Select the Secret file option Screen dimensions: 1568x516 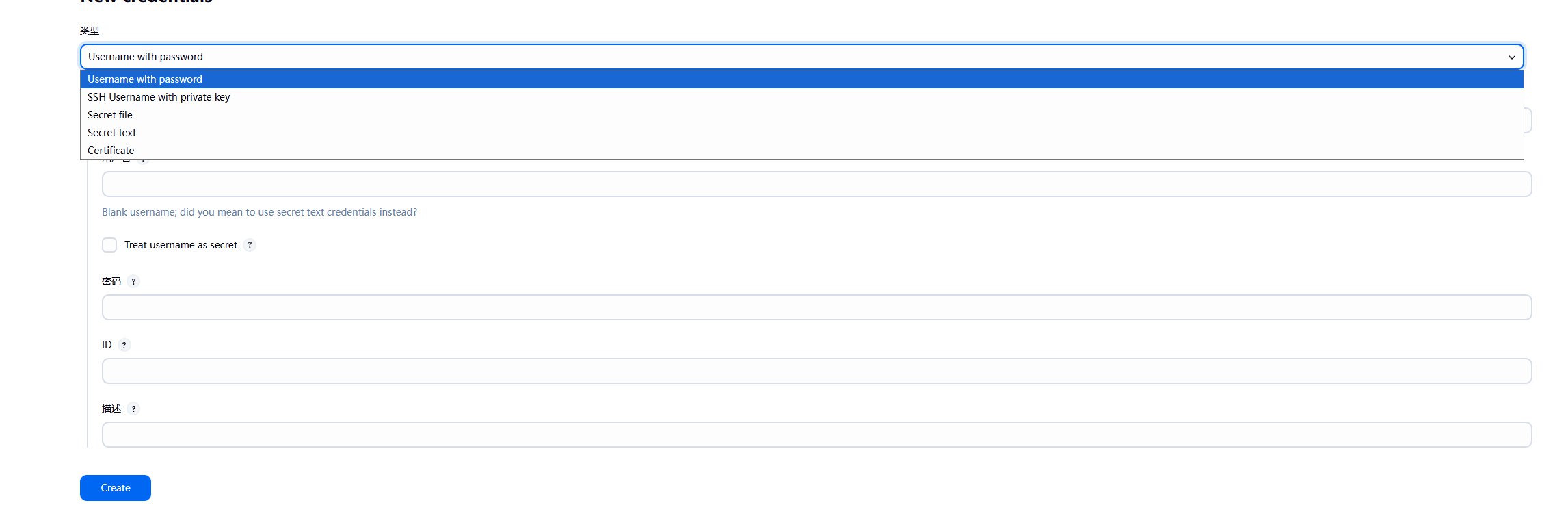pyautogui.click(x=110, y=115)
